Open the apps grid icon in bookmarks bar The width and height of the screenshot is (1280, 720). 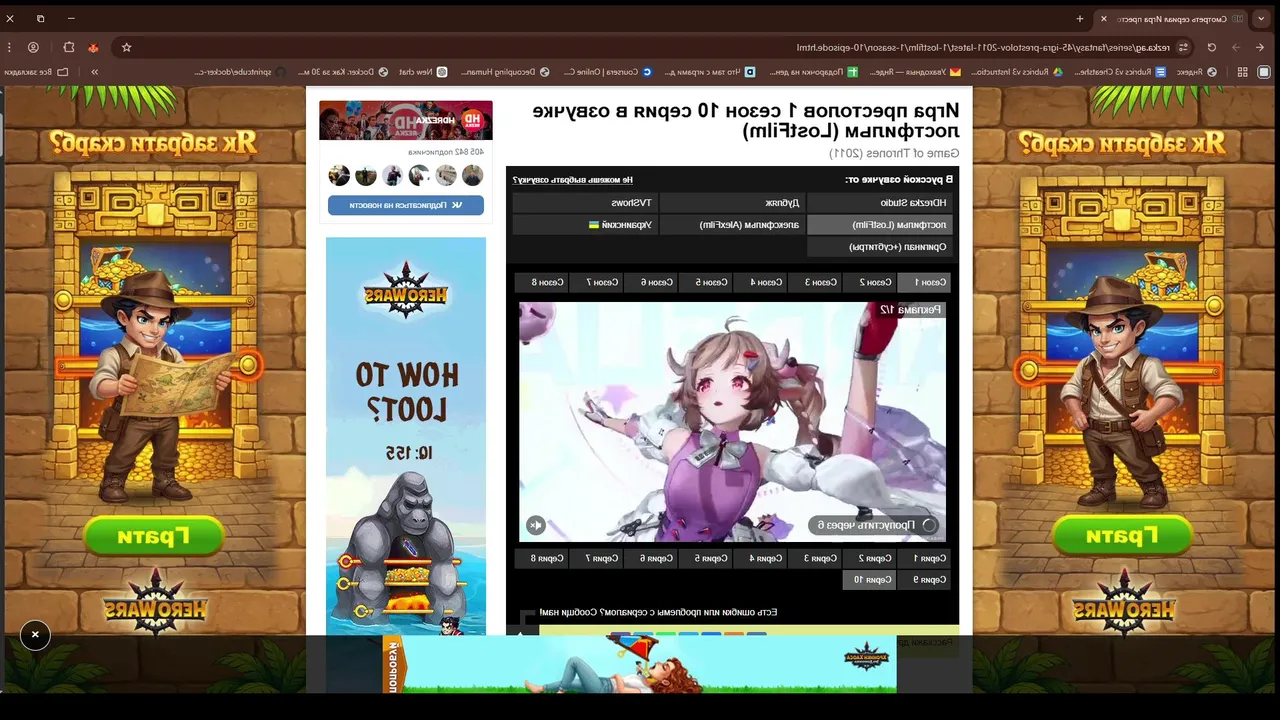[1242, 72]
